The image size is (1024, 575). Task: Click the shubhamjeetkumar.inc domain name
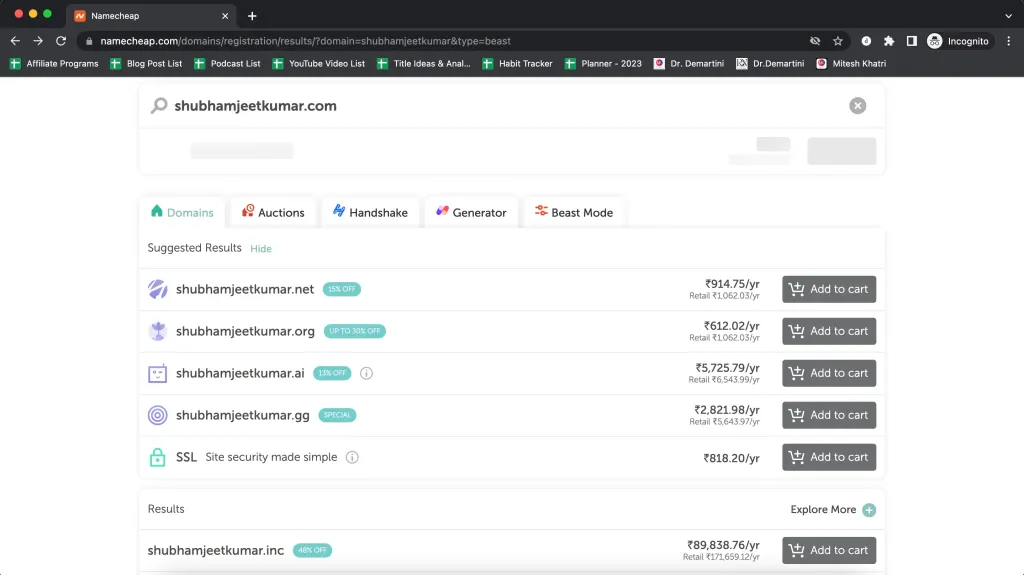coord(216,550)
